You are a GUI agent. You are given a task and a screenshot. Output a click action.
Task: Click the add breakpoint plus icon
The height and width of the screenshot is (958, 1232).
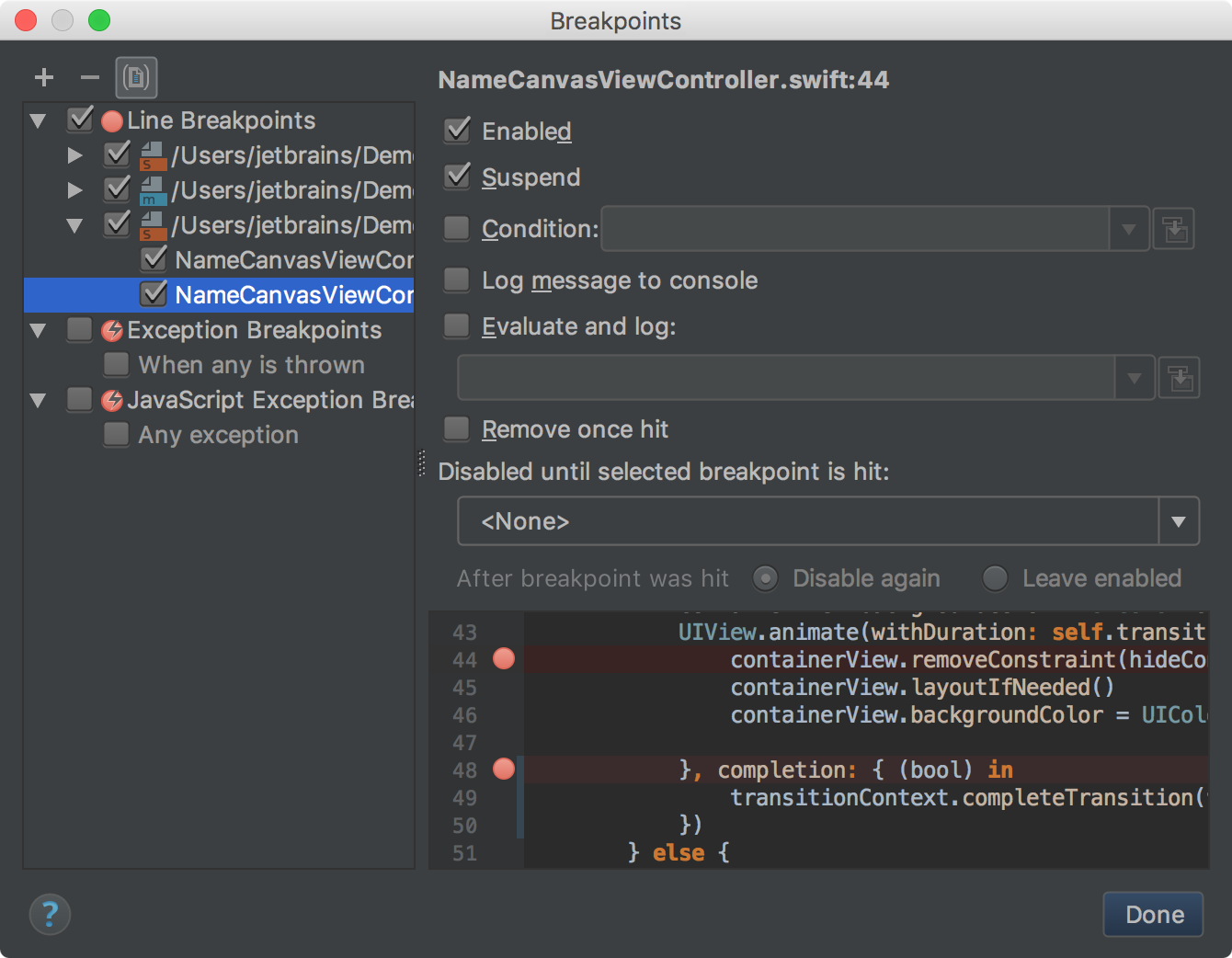coord(44,77)
